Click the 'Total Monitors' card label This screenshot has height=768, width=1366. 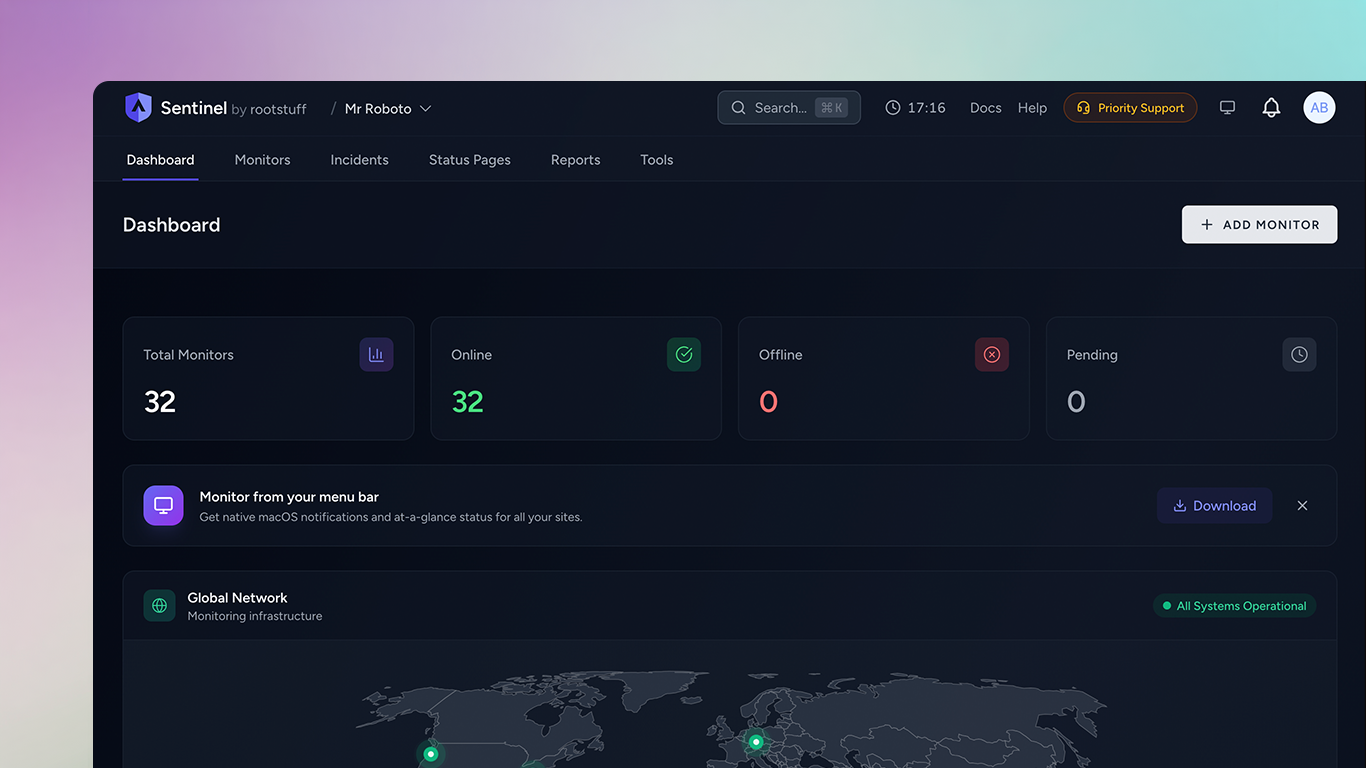188,355
